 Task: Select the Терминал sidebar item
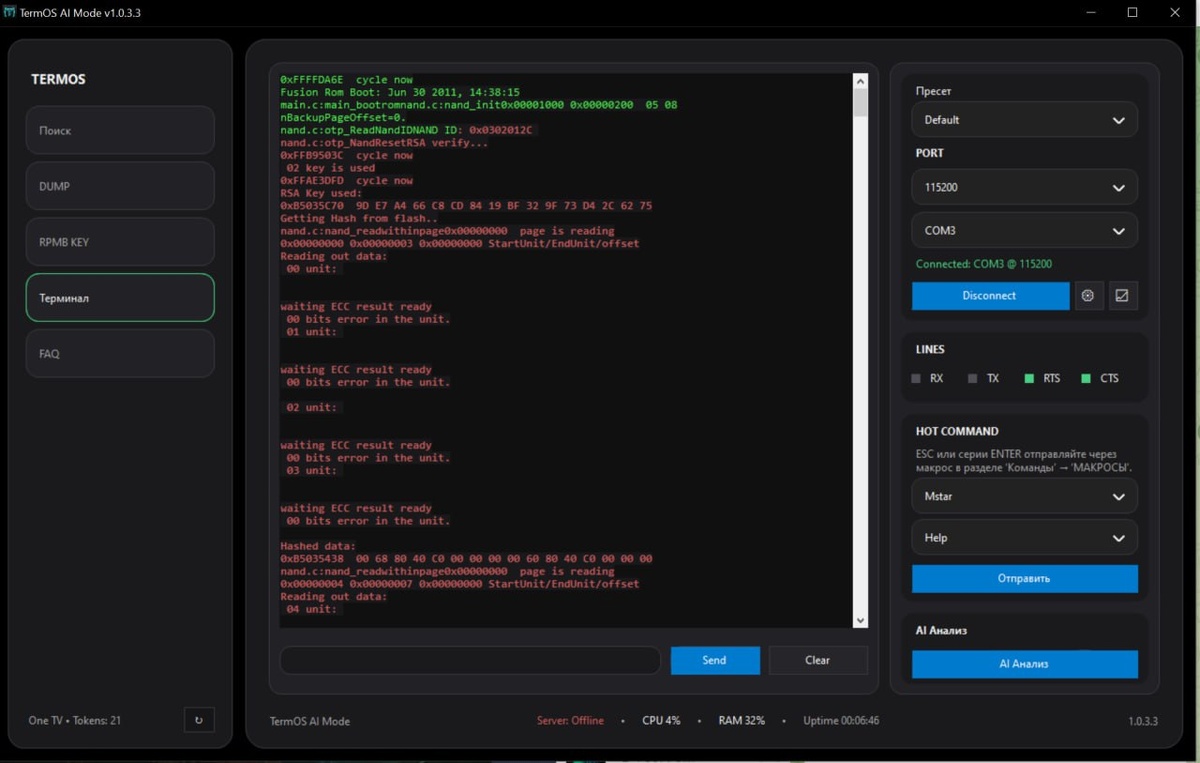click(120, 298)
